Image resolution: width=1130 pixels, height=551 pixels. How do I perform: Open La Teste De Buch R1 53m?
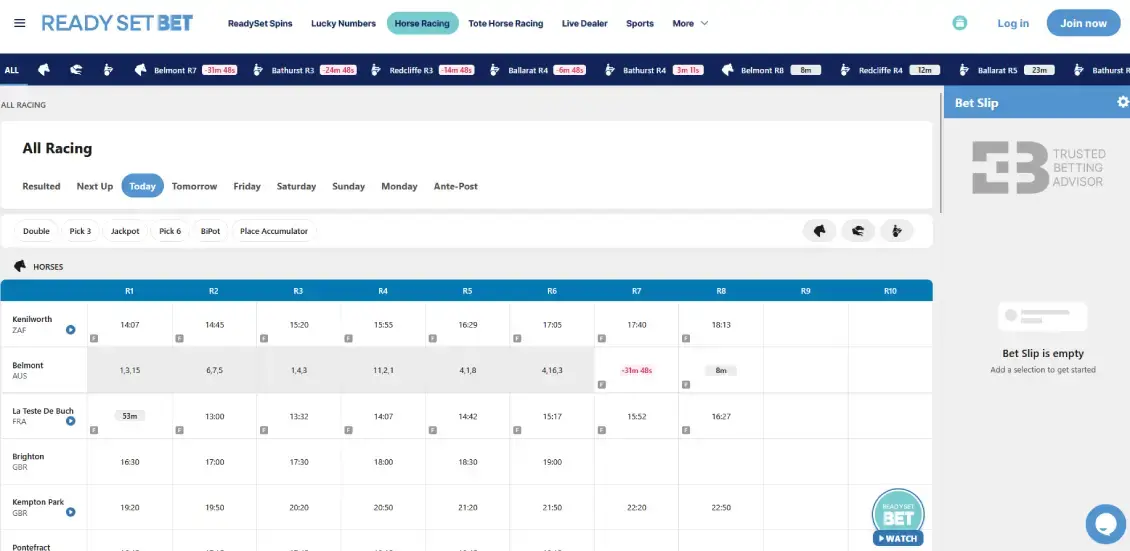tap(130, 416)
